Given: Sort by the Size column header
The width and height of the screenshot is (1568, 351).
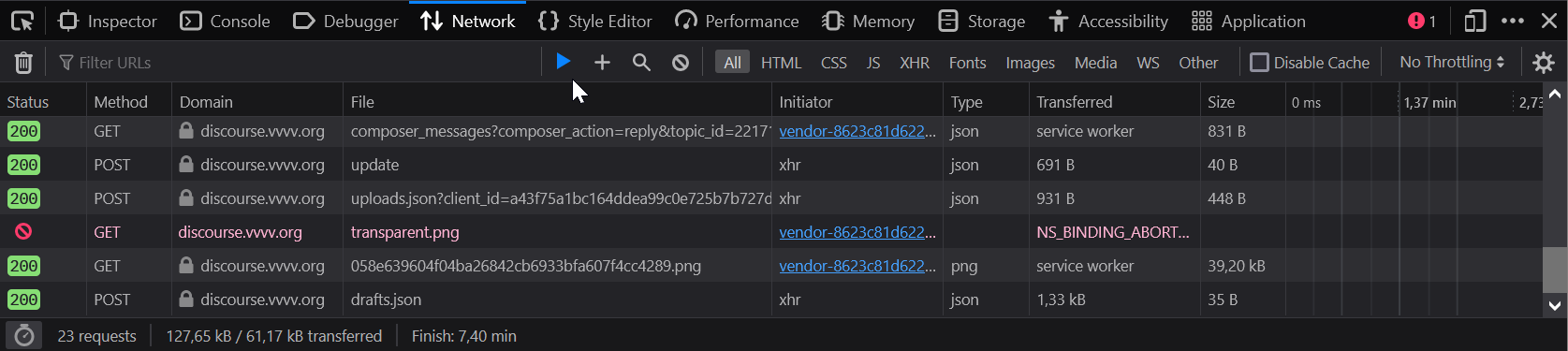Looking at the screenshot, I should tap(1242, 101).
